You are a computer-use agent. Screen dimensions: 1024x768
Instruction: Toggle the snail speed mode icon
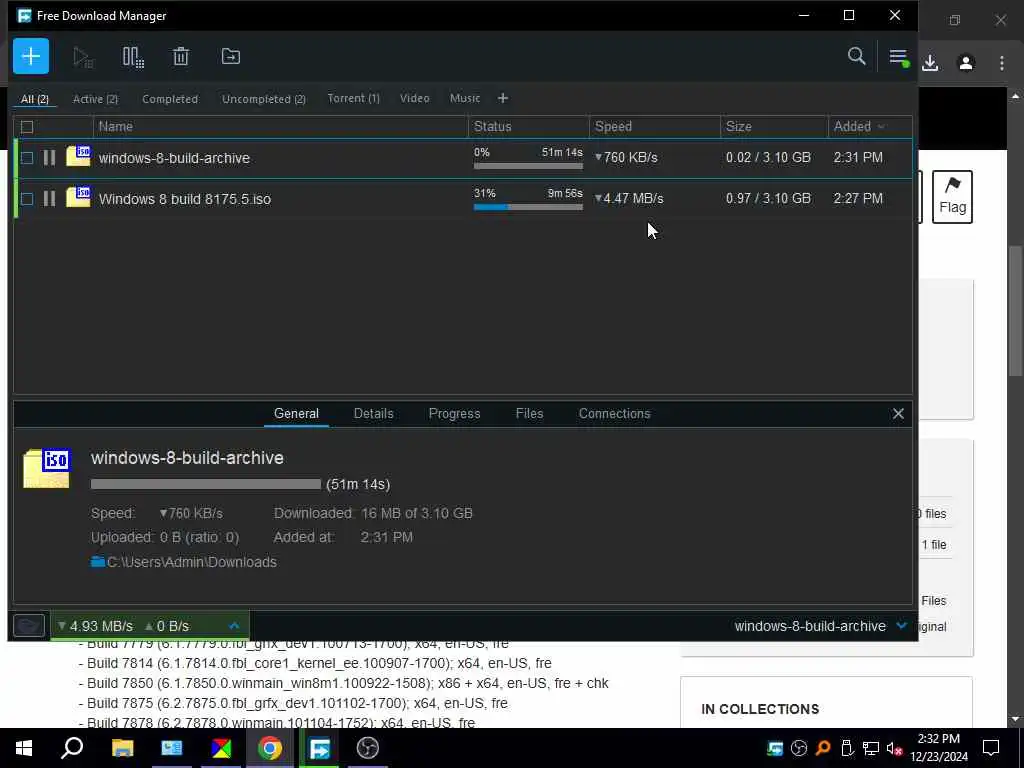29,626
